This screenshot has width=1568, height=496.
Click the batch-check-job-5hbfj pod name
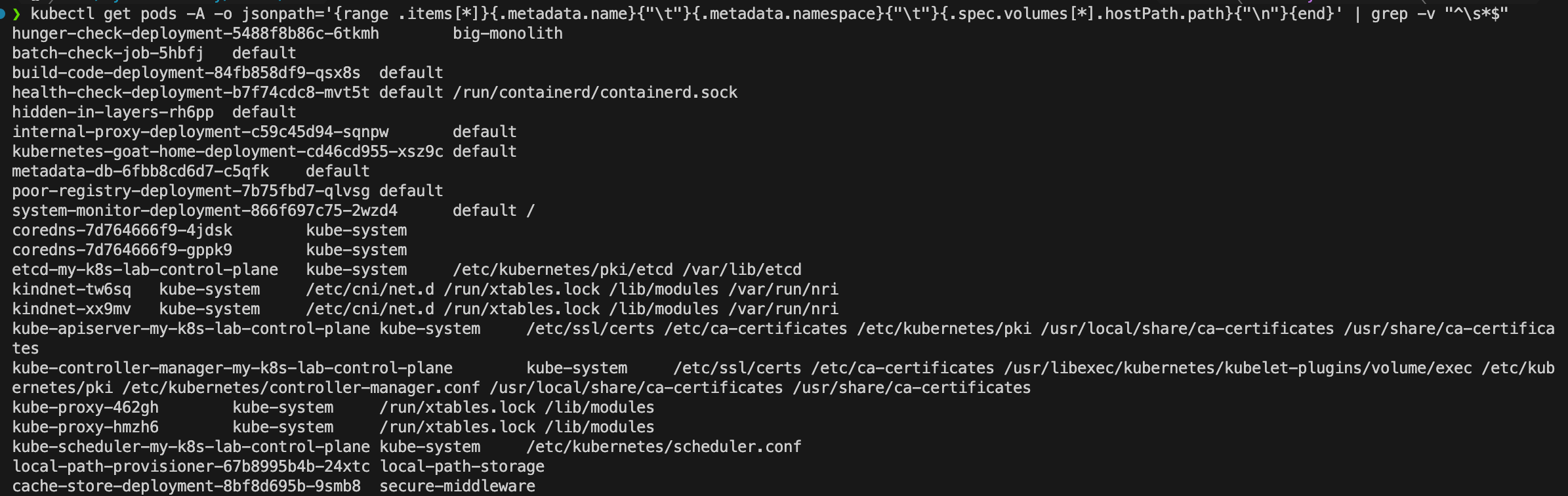[x=108, y=53]
